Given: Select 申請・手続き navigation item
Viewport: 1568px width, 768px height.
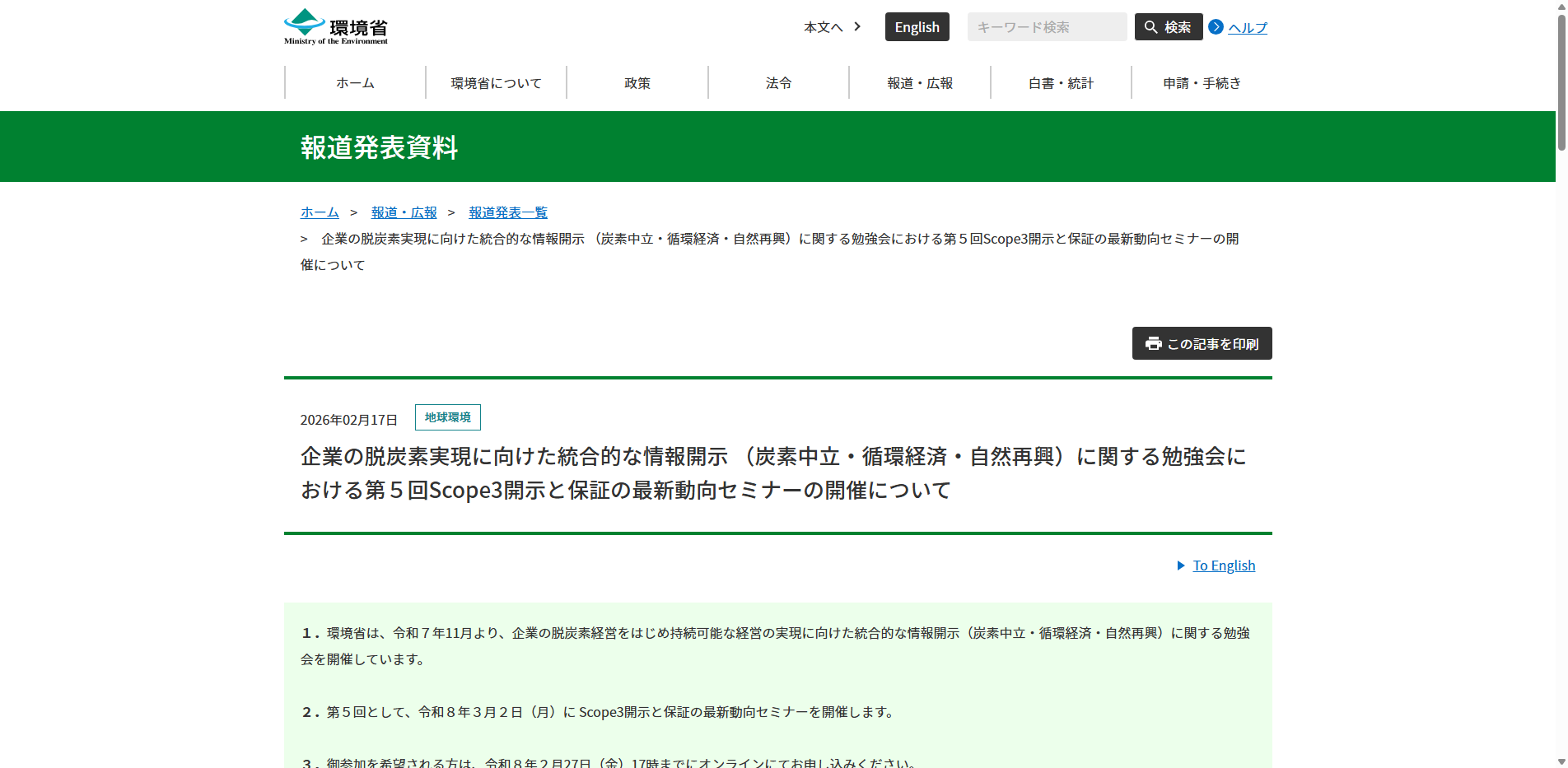Looking at the screenshot, I should (1202, 83).
